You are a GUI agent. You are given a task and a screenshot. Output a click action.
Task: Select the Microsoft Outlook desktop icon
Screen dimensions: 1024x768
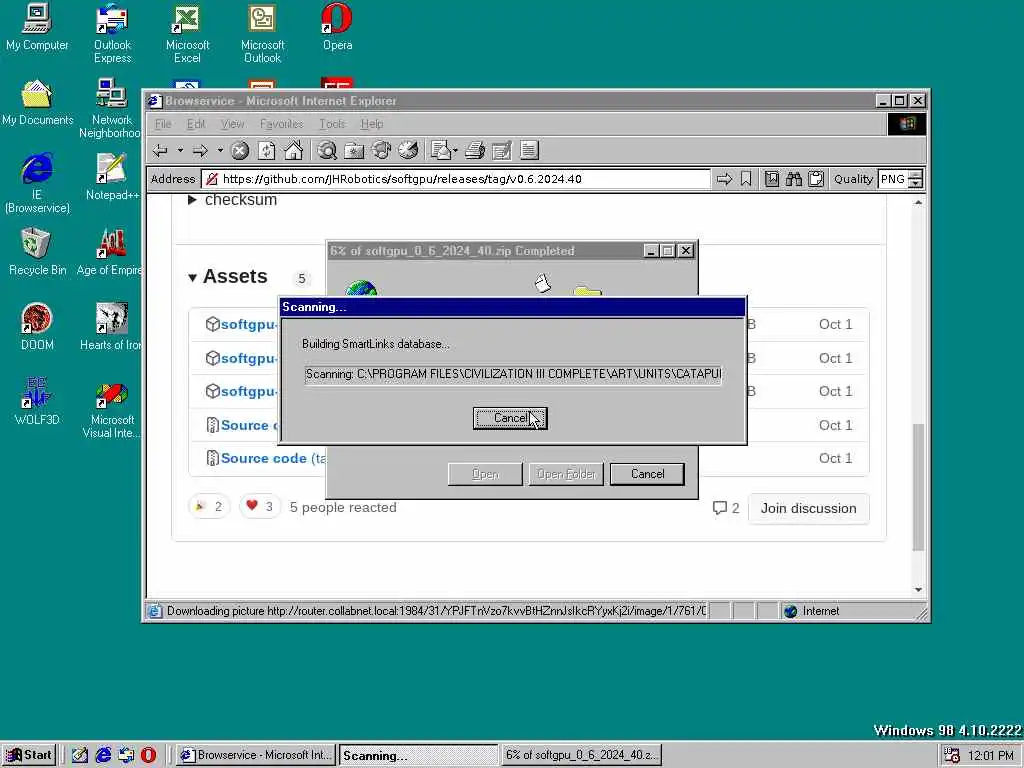point(262,34)
